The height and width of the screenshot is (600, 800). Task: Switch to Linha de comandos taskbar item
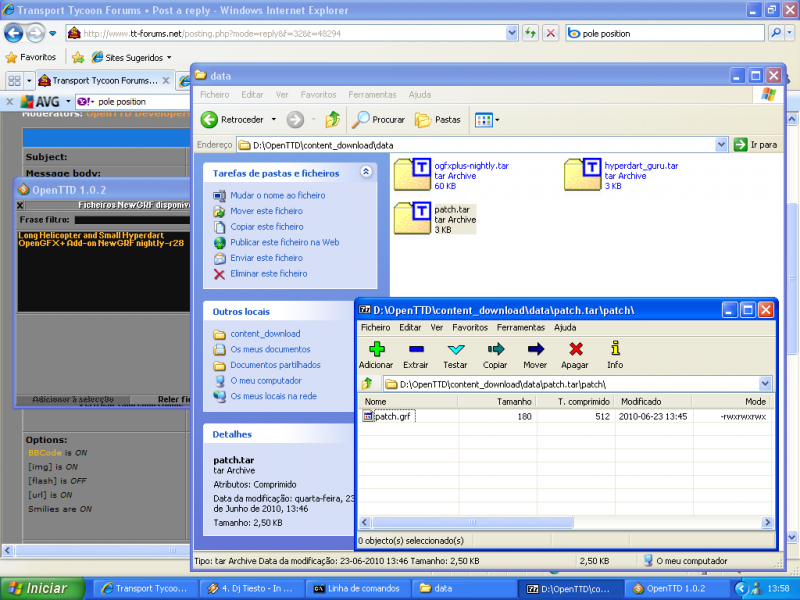pyautogui.click(x=356, y=588)
